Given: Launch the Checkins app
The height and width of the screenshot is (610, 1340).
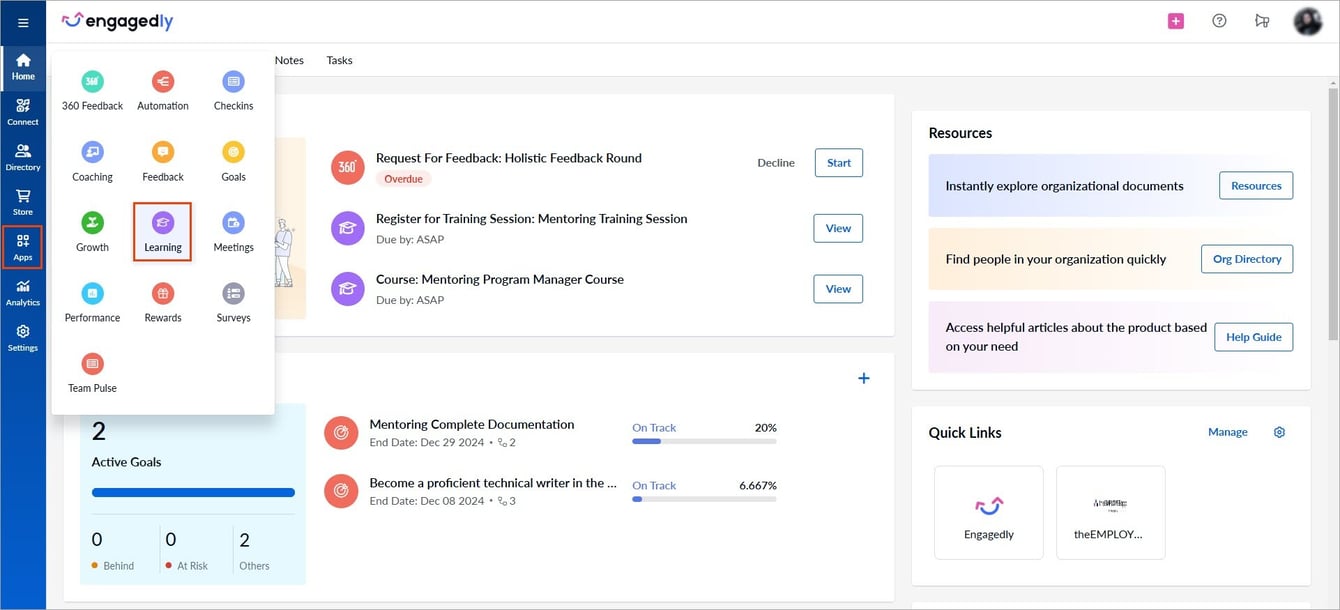Looking at the screenshot, I should [233, 91].
